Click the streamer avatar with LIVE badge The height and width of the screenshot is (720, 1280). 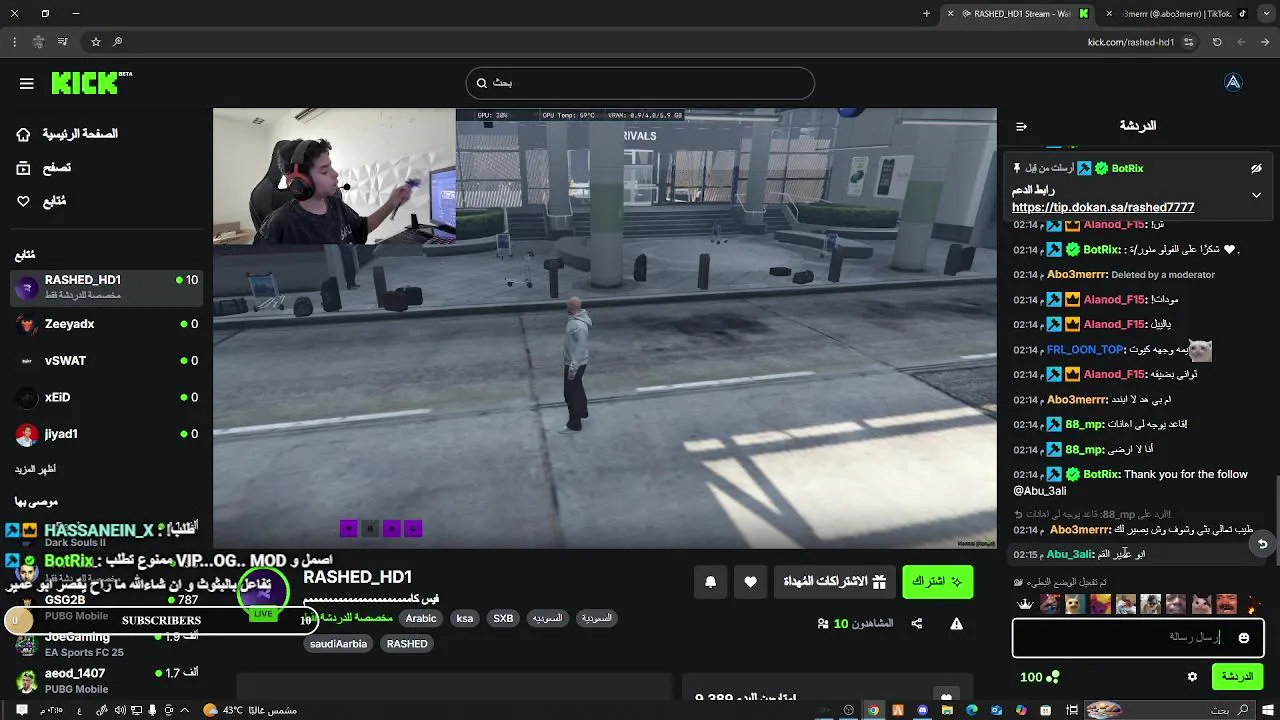point(263,592)
